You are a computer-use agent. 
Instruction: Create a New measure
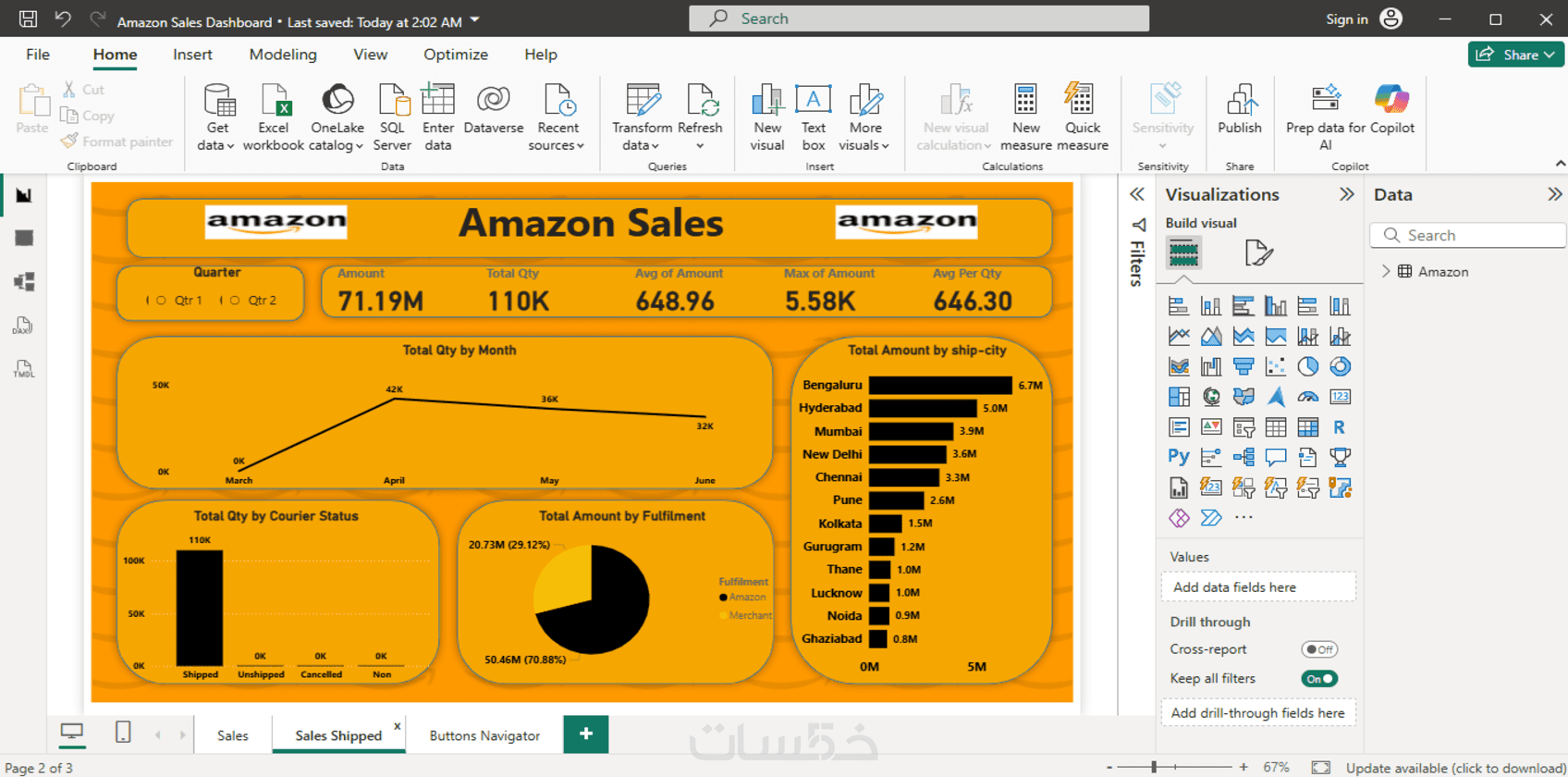point(1026,117)
